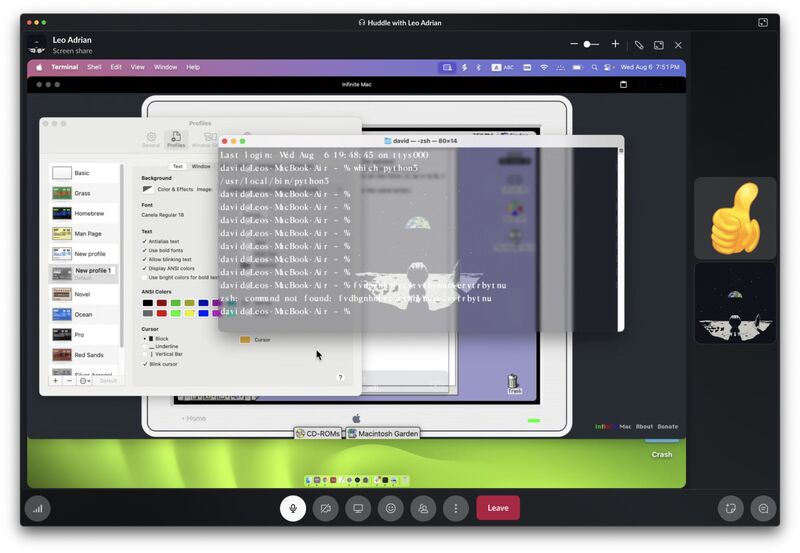
Task: Click the battery icon in menu bar
Action: pyautogui.click(x=577, y=67)
